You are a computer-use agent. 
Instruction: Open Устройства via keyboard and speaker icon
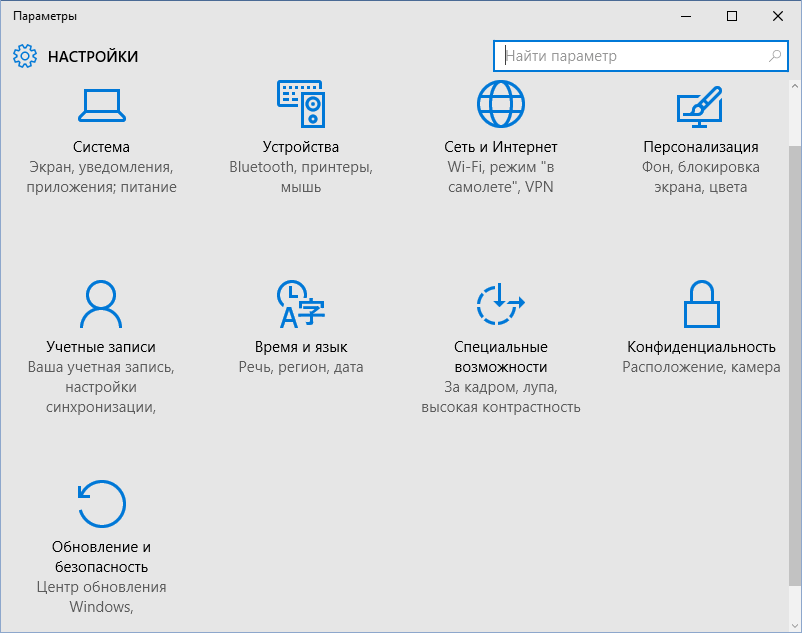pyautogui.click(x=301, y=104)
